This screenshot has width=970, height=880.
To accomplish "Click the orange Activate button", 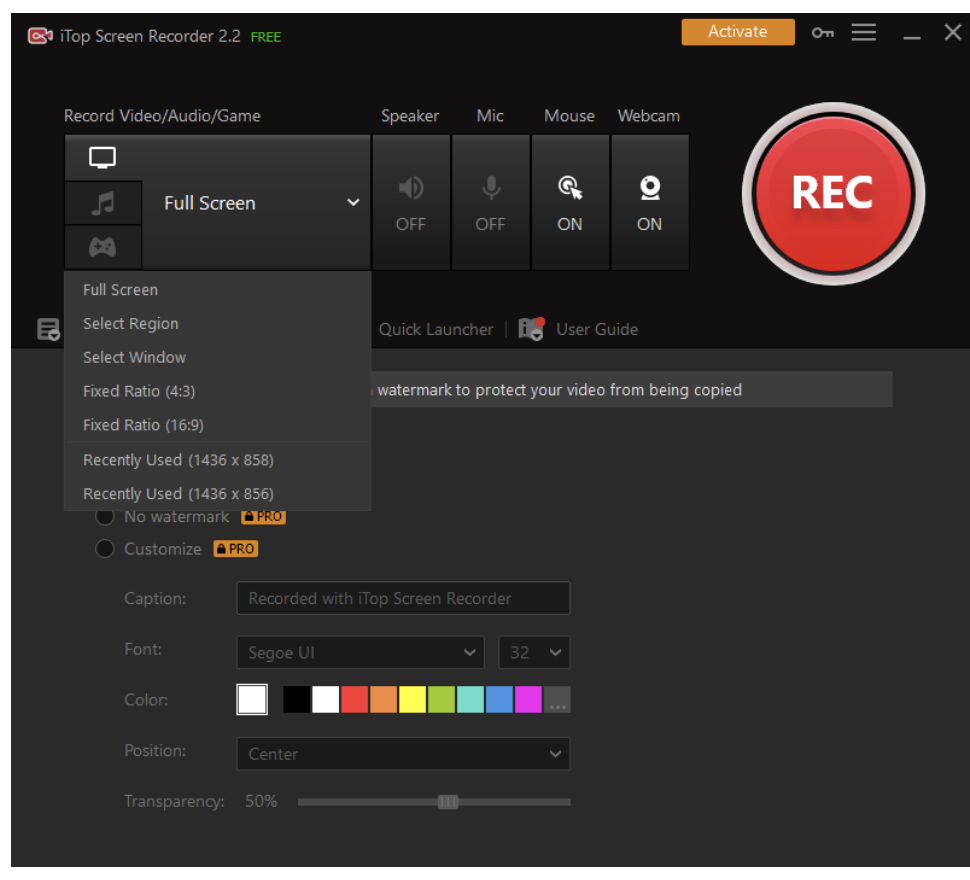I will 738,32.
